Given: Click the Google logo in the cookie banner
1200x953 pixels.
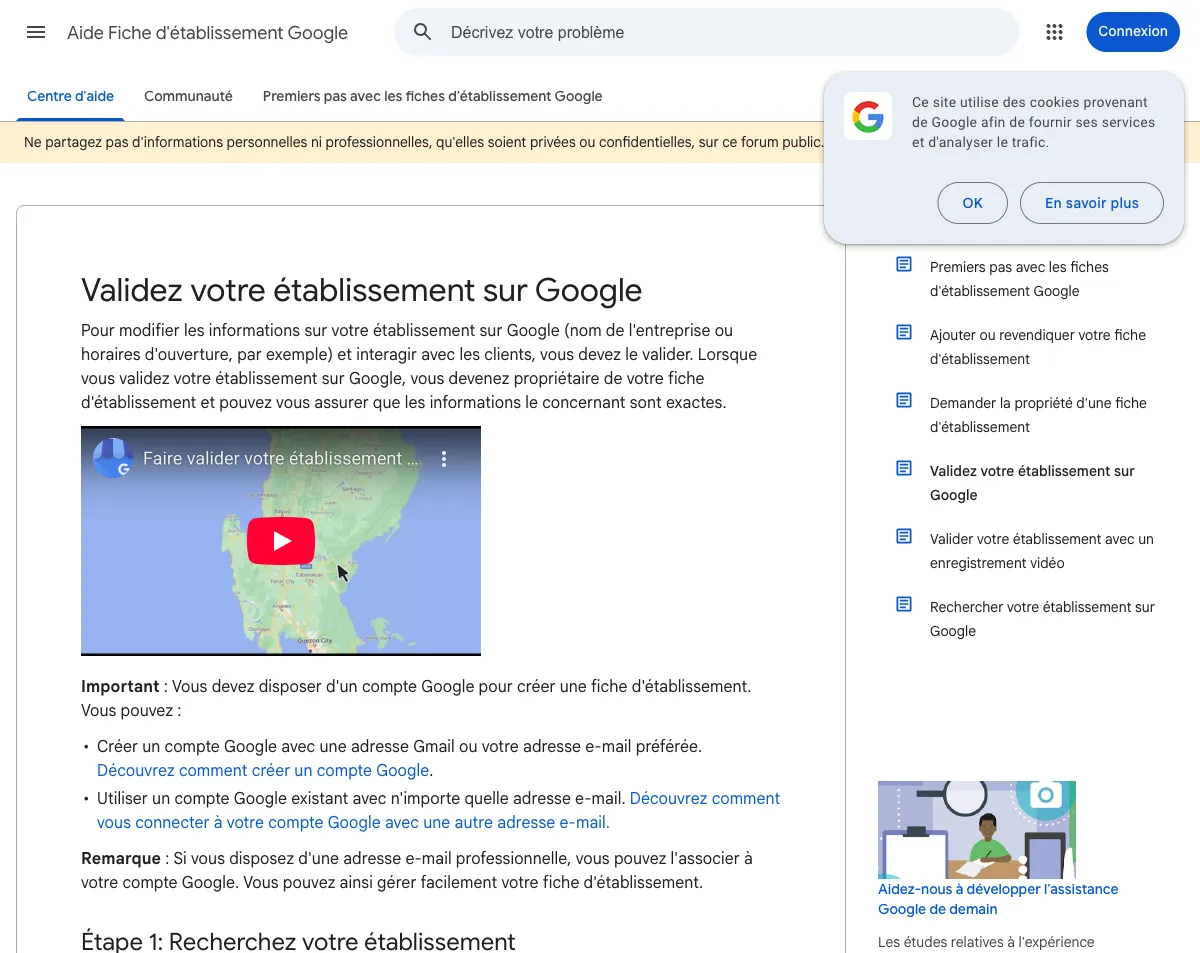Looking at the screenshot, I should coord(867,116).
